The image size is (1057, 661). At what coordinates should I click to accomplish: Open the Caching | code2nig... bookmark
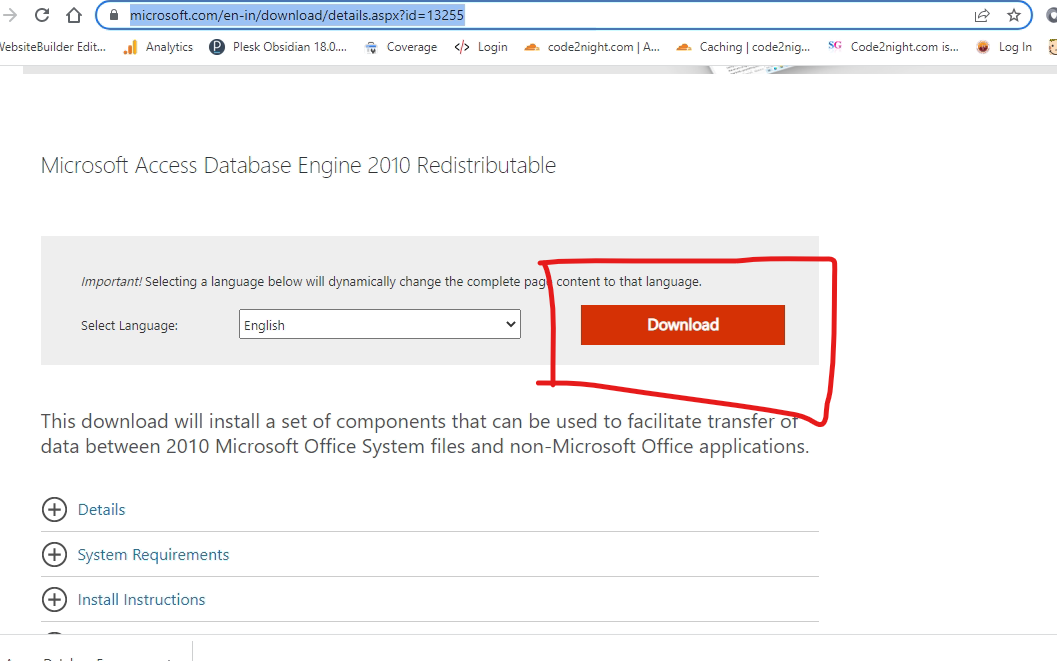pyautogui.click(x=743, y=46)
